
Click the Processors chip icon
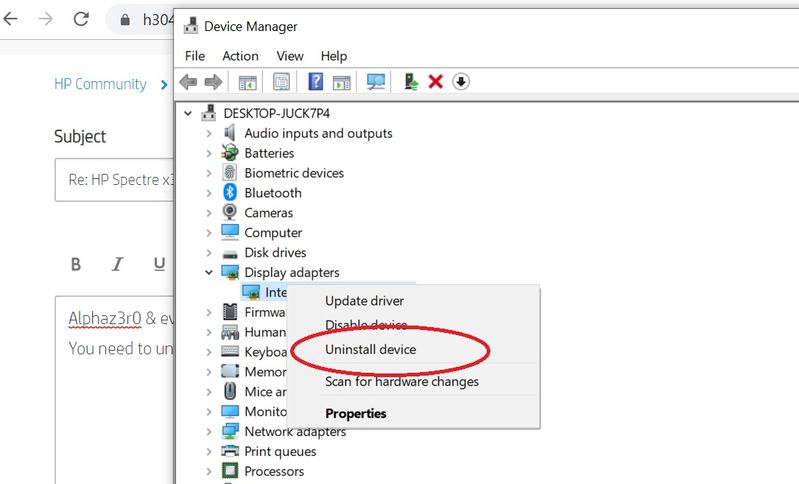(x=230, y=471)
